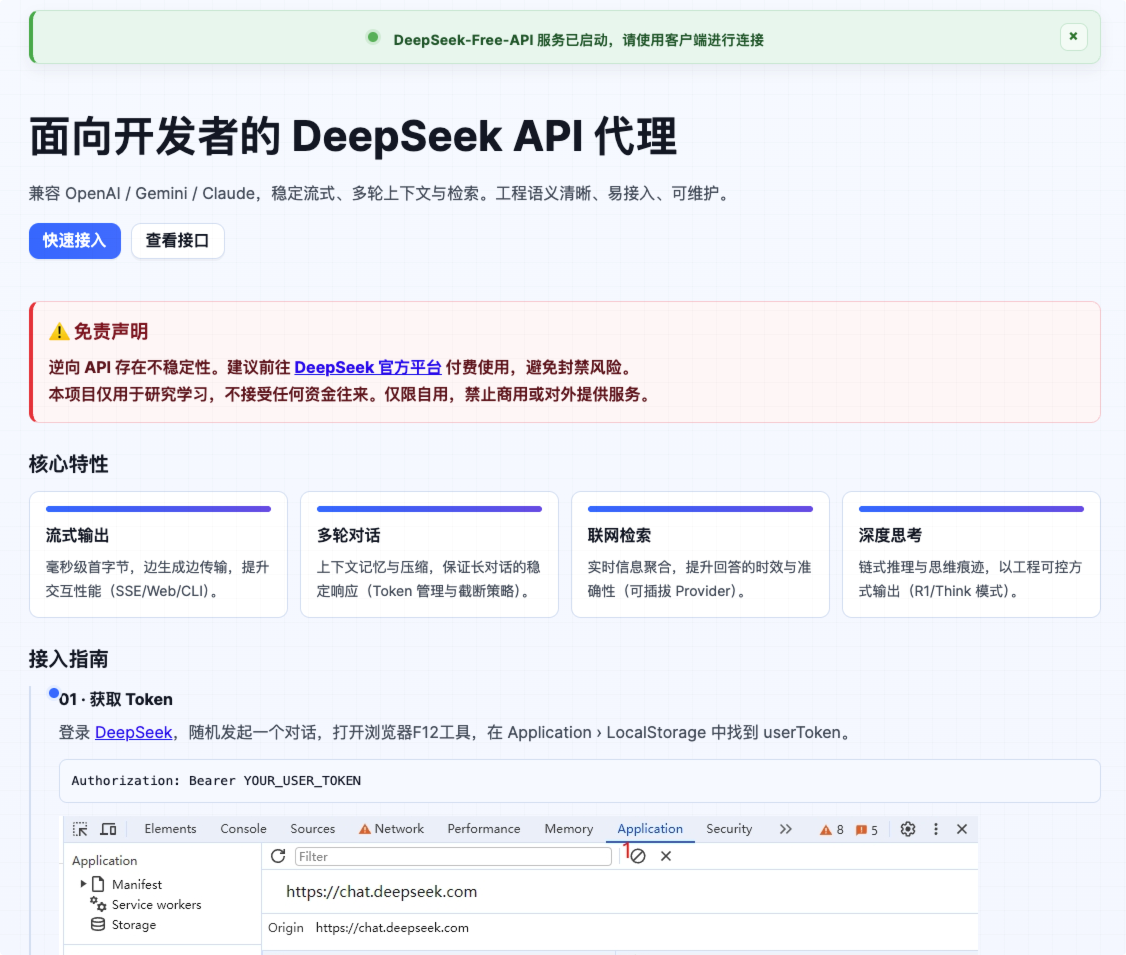
Task: Click the inspect element picker icon in DevTools
Action: pos(80,829)
